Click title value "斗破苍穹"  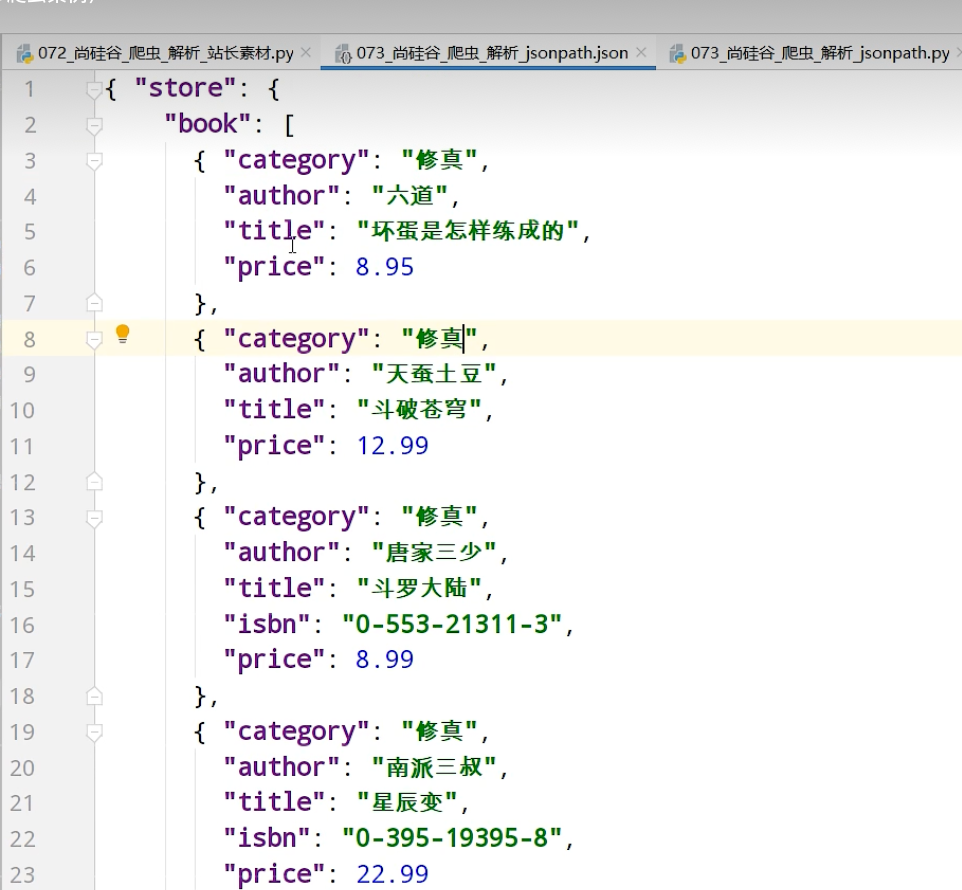pyautogui.click(x=420, y=409)
